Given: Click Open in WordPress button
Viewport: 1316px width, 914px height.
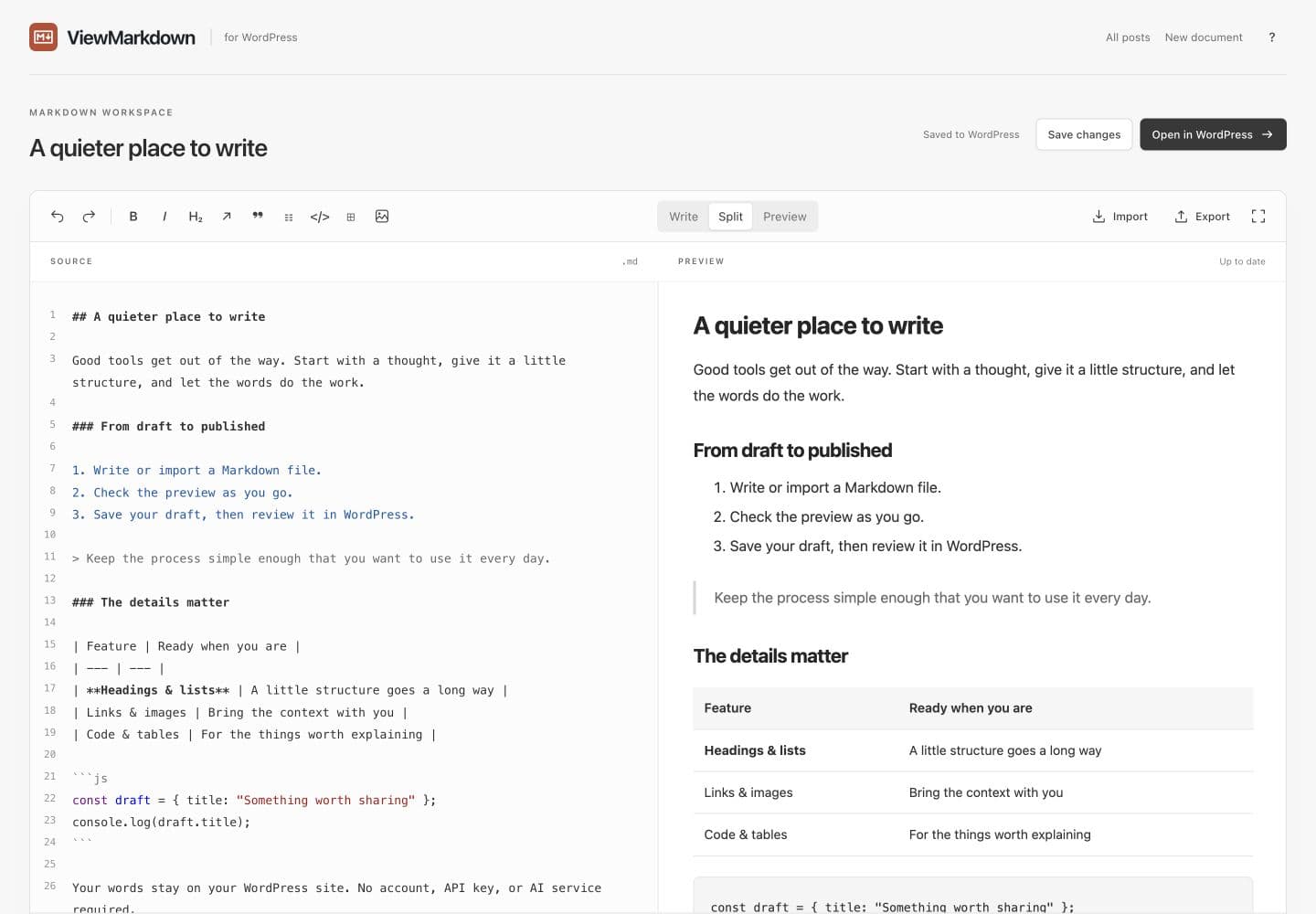Looking at the screenshot, I should pos(1213,134).
